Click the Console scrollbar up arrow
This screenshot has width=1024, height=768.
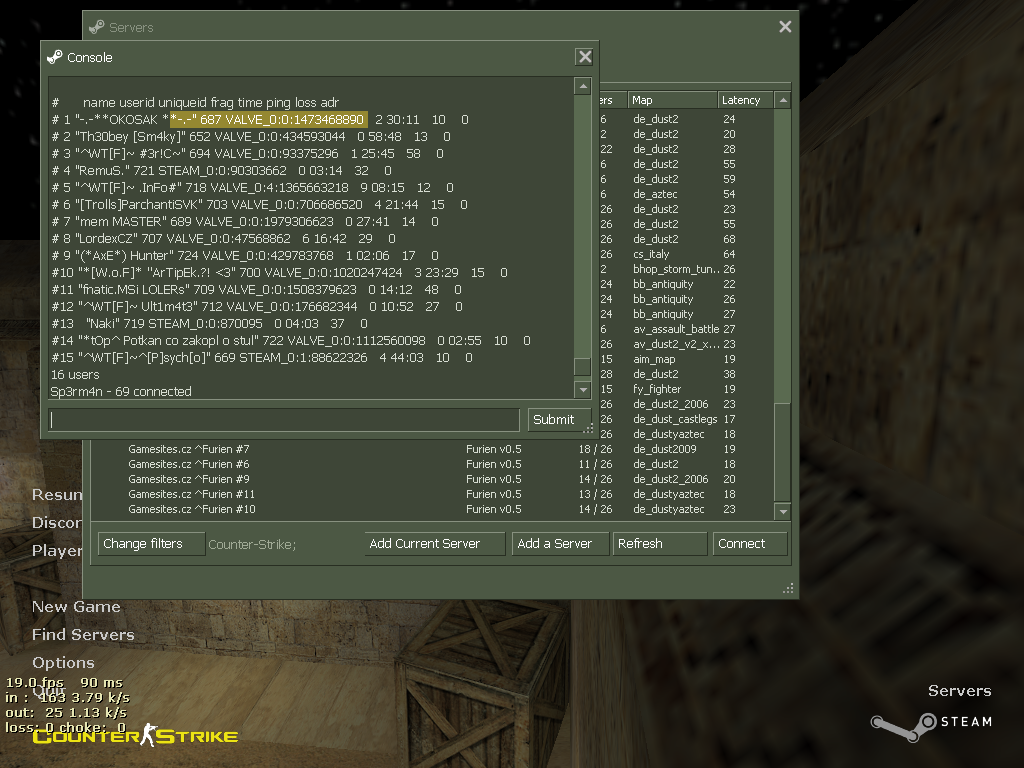coord(583,86)
